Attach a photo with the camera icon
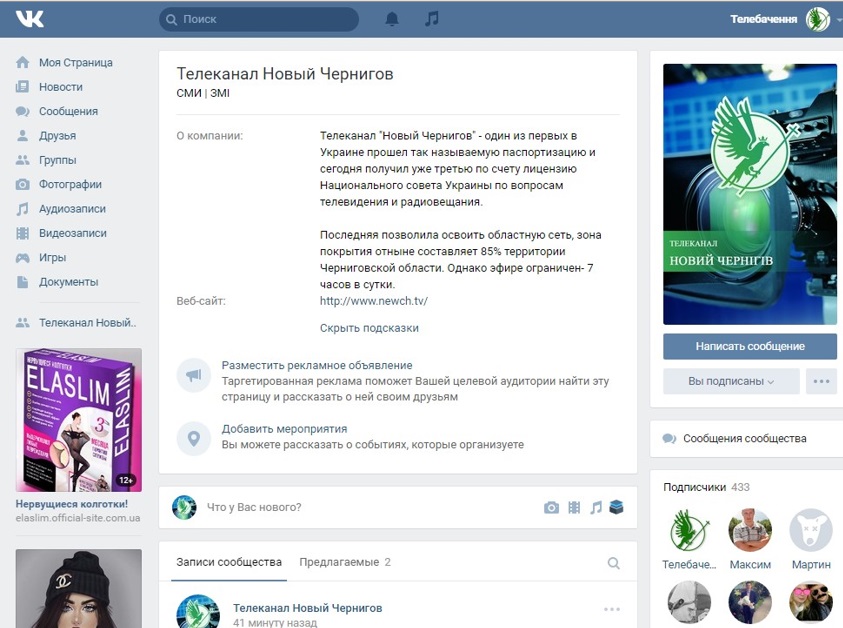 551,507
